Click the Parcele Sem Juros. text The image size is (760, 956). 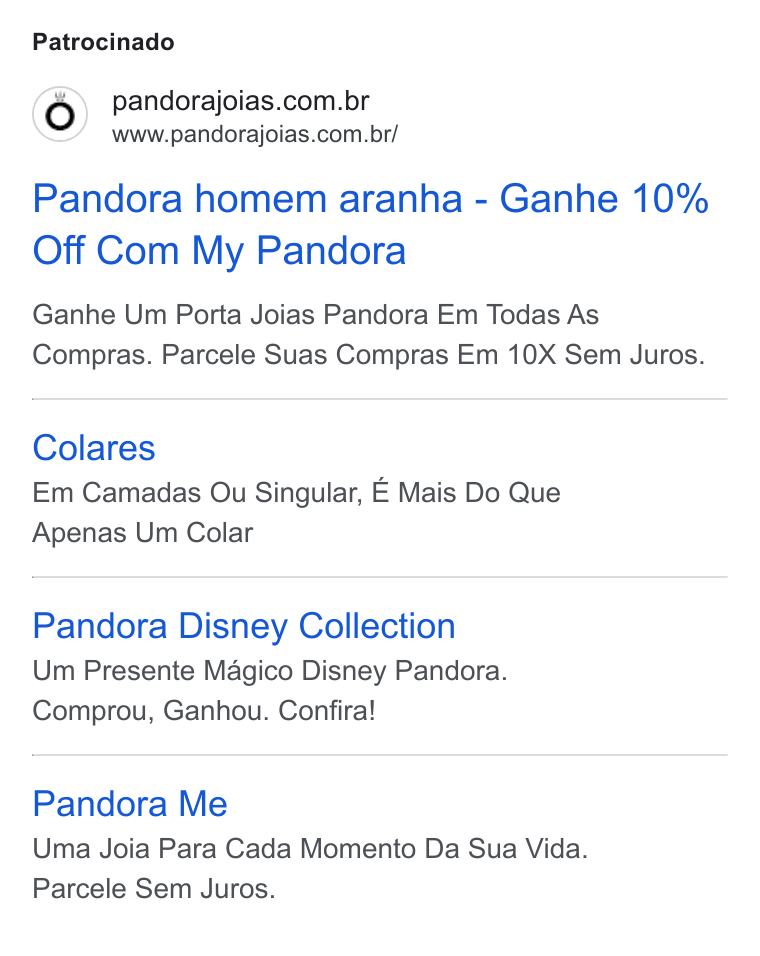pos(154,889)
